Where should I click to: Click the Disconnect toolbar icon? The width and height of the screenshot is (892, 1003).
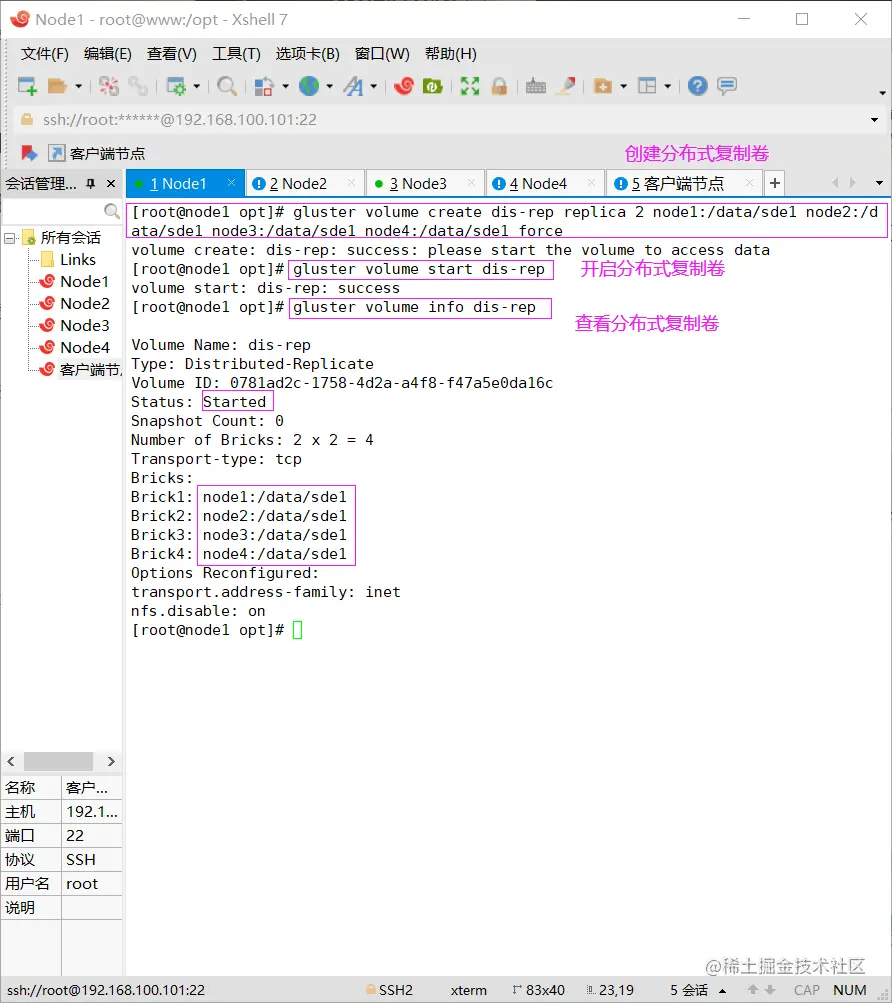[x=109, y=86]
